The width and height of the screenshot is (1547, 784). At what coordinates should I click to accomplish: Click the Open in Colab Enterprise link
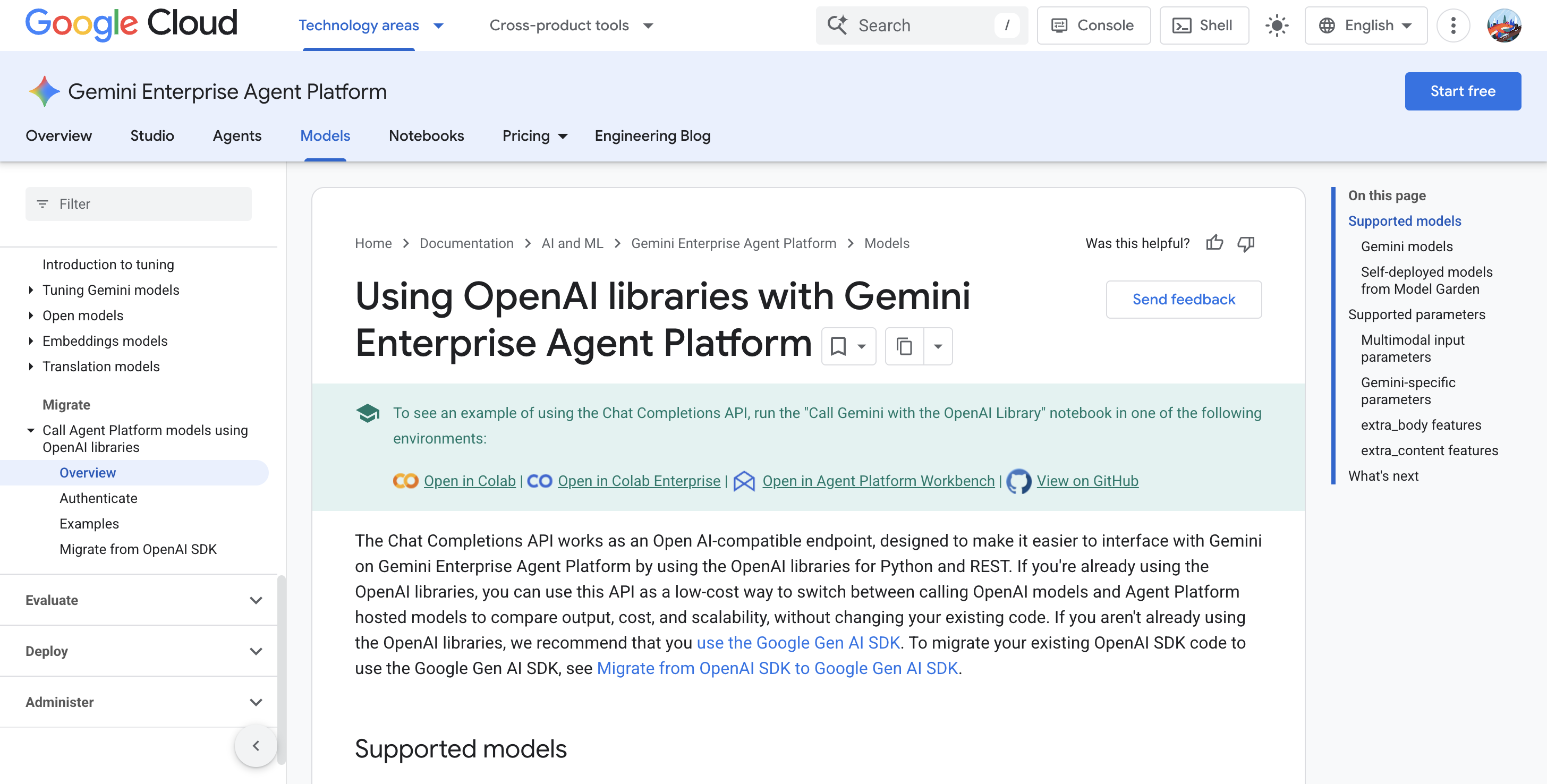pos(639,481)
